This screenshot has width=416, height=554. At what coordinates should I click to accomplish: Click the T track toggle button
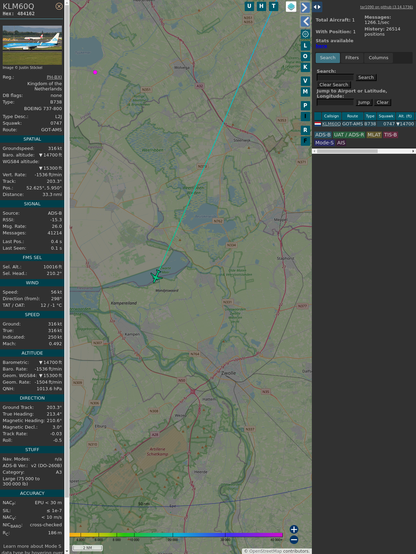pos(273,6)
